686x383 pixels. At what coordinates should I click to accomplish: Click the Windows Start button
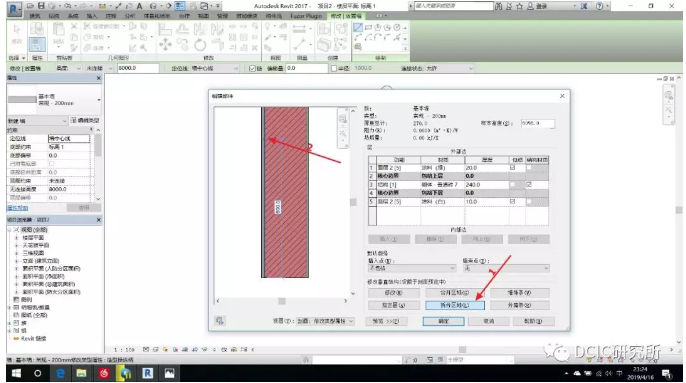16,373
